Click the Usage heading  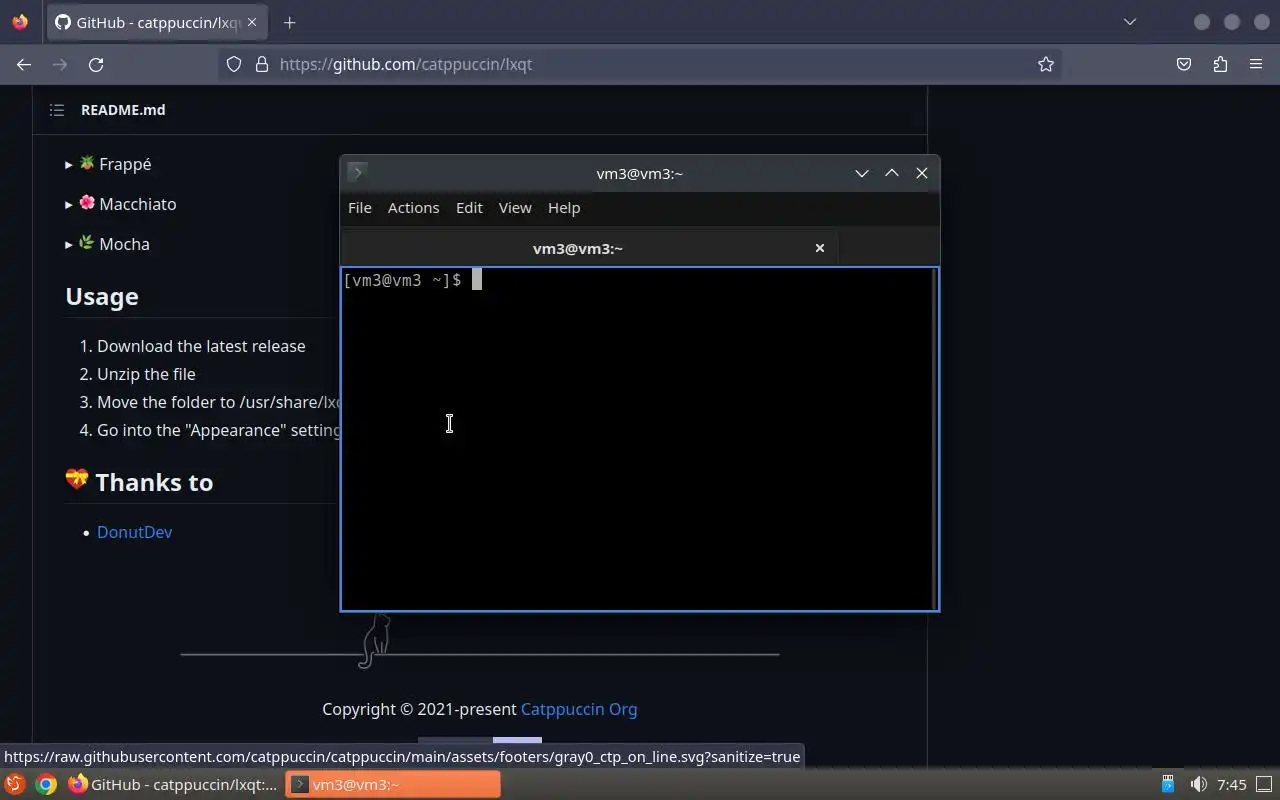click(102, 297)
